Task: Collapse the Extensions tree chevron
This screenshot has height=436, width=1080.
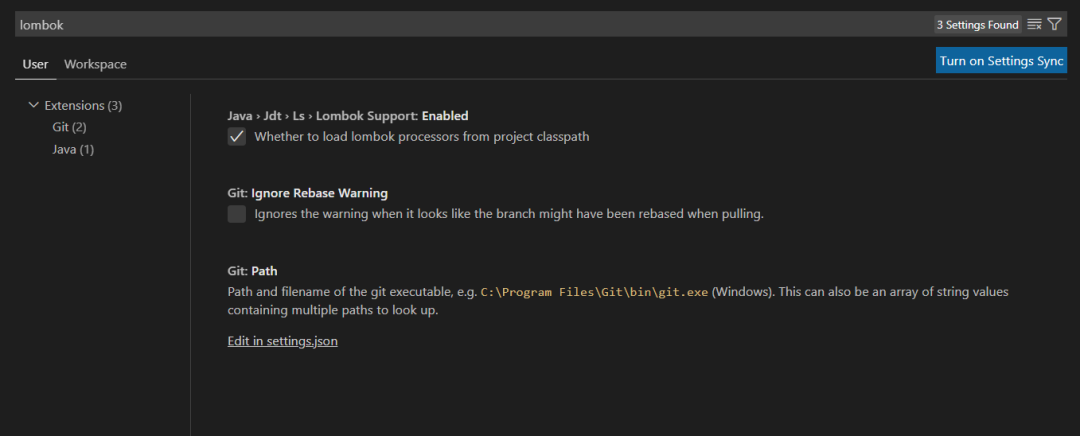Action: pos(34,105)
